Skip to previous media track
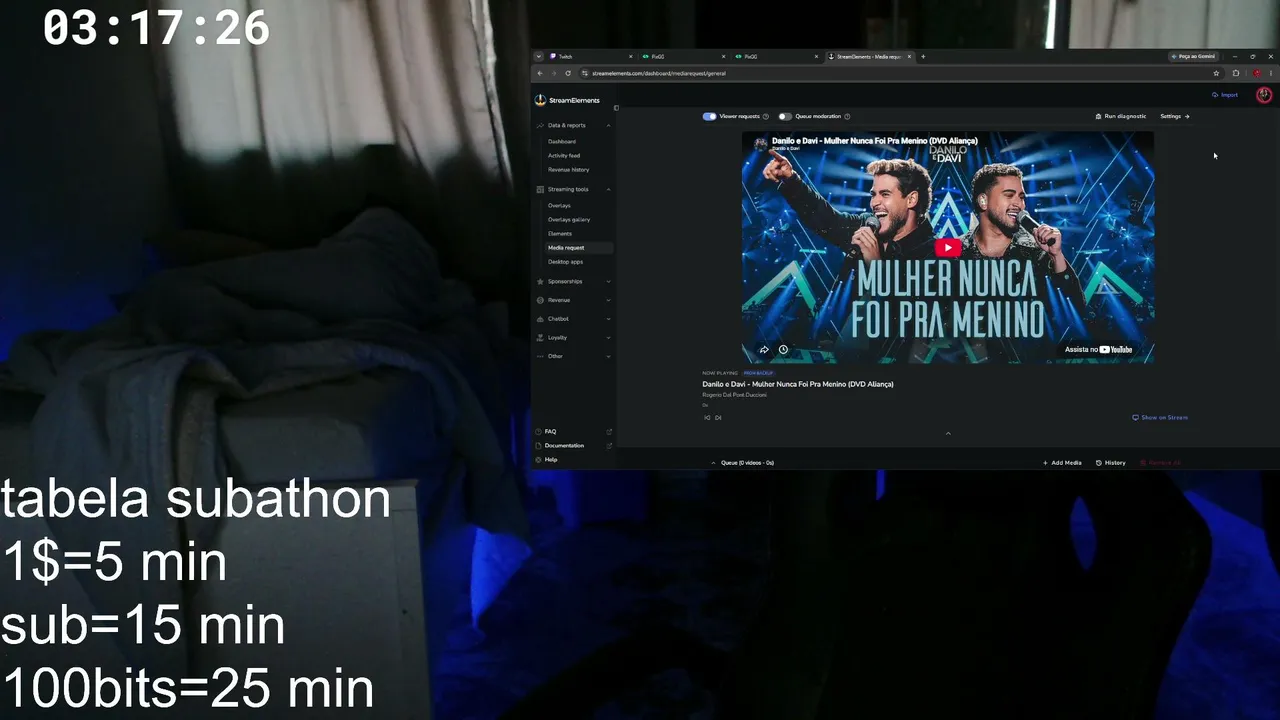Viewport: 1280px width, 720px height. click(x=707, y=418)
